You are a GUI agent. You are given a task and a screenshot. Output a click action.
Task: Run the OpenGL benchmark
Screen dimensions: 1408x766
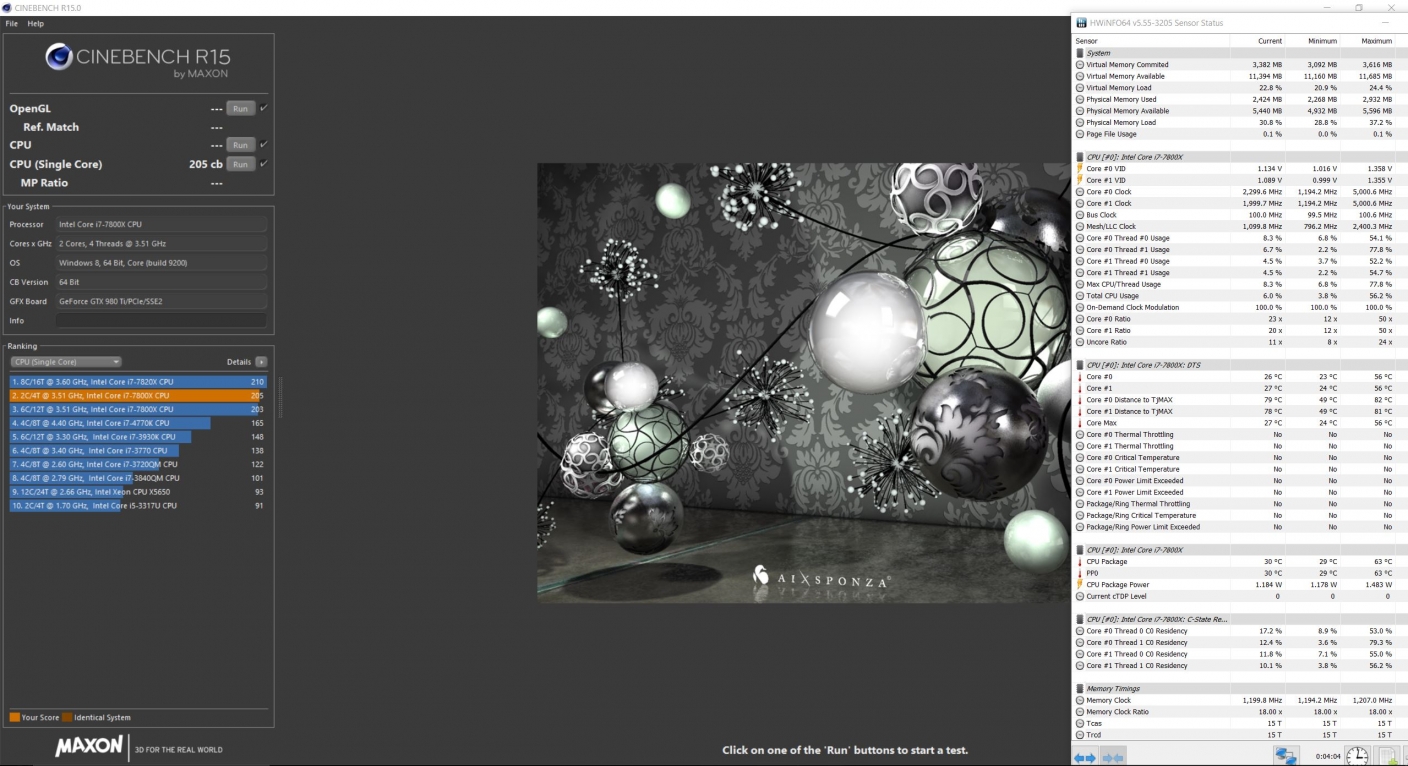pos(240,109)
